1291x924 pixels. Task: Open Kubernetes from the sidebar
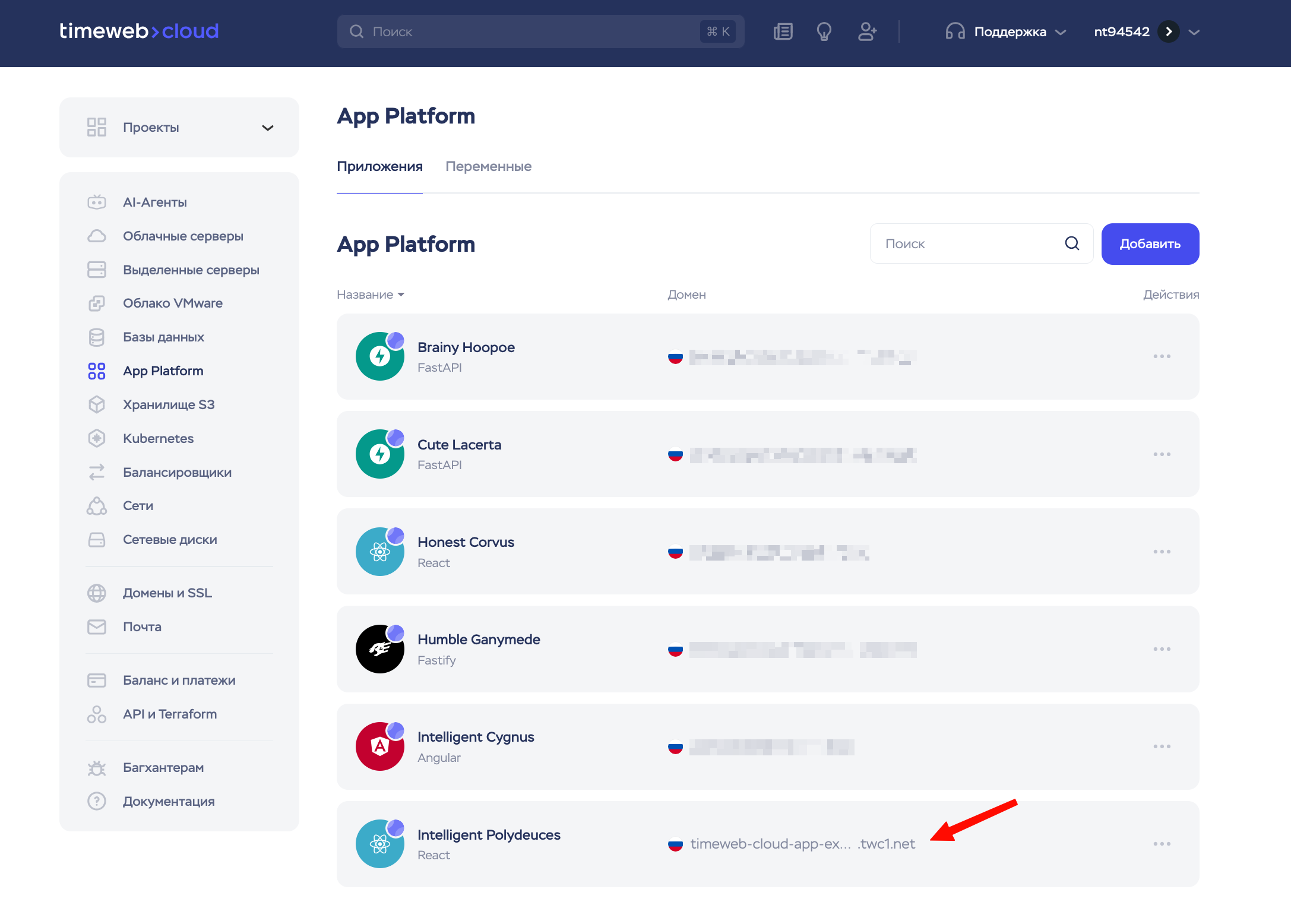tap(158, 438)
